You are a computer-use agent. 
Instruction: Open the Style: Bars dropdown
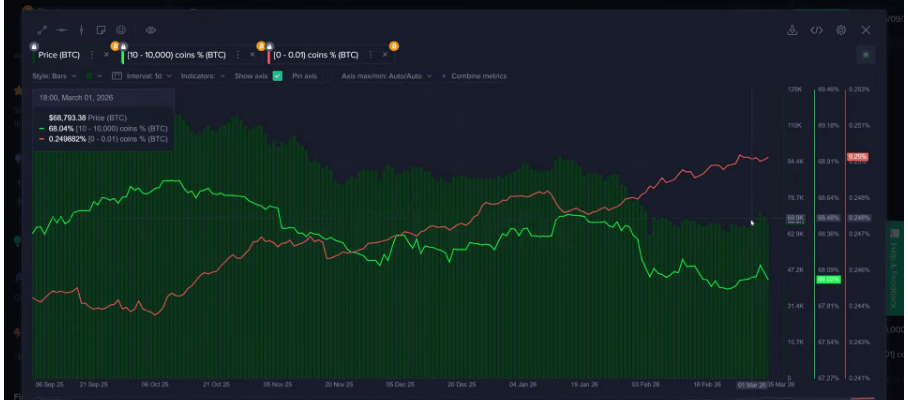(55, 76)
